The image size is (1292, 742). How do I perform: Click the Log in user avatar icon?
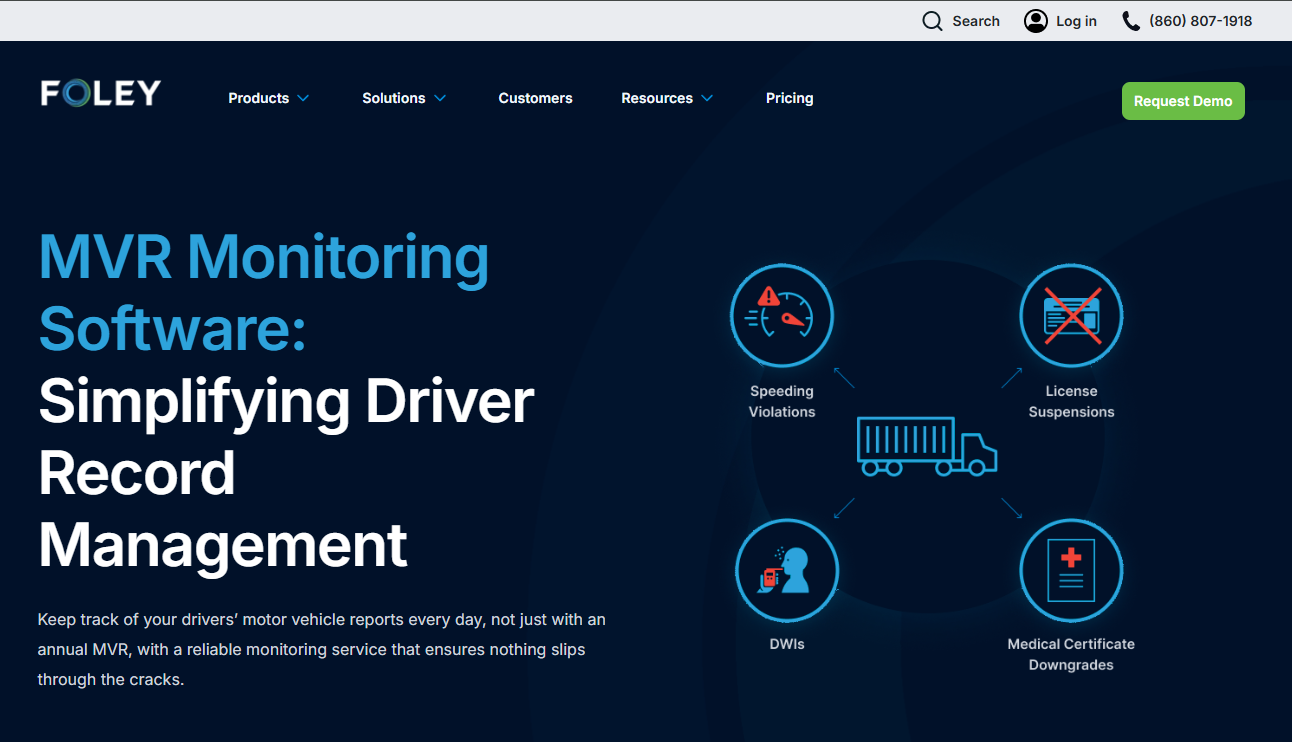click(x=1036, y=21)
